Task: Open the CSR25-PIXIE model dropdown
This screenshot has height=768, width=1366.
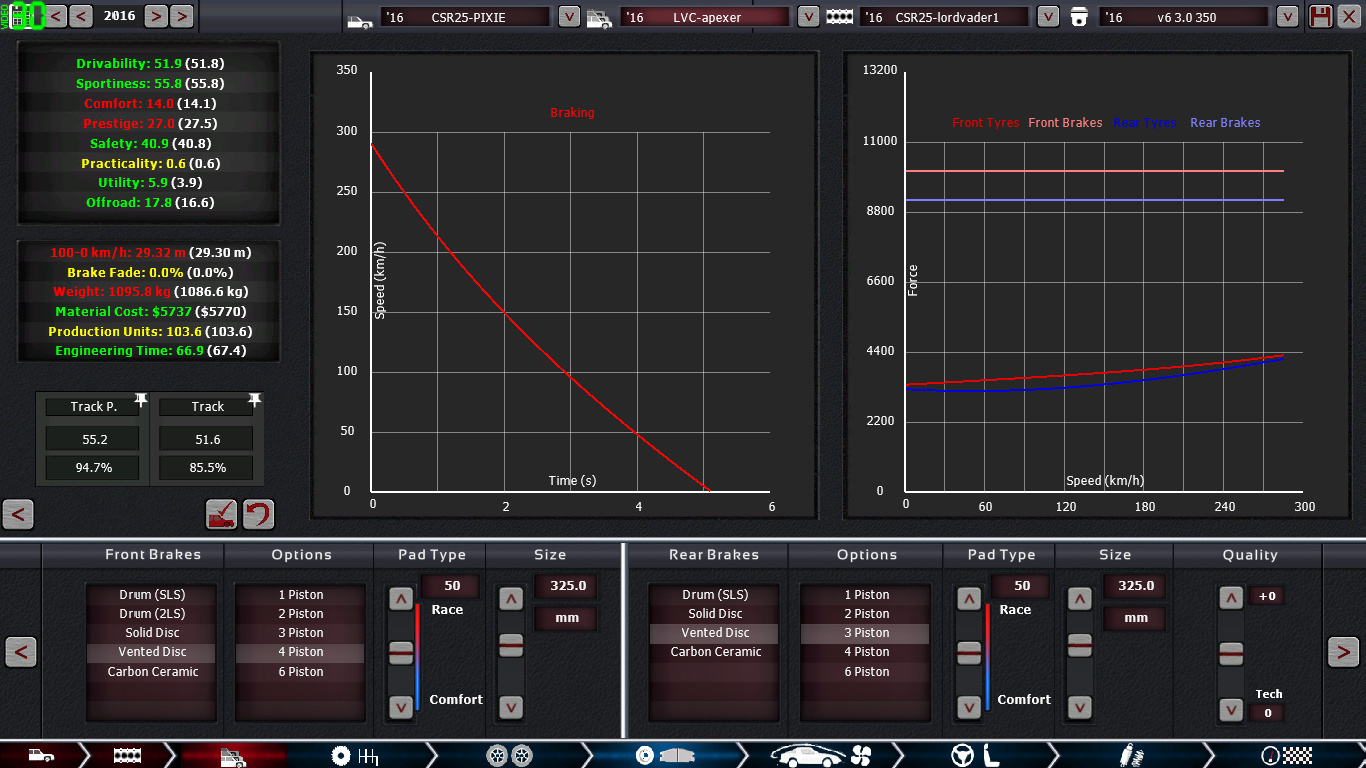Action: tap(568, 17)
